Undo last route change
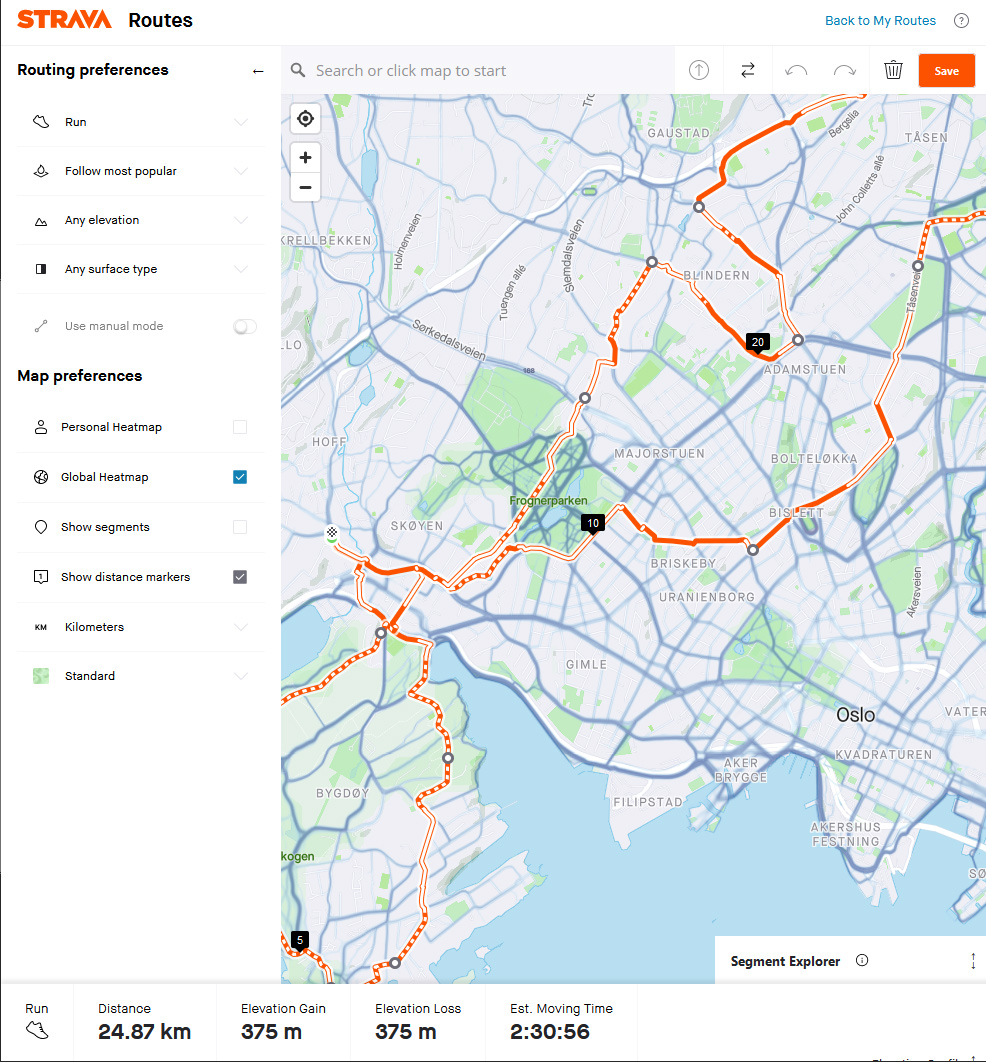This screenshot has width=986, height=1062. [x=796, y=70]
